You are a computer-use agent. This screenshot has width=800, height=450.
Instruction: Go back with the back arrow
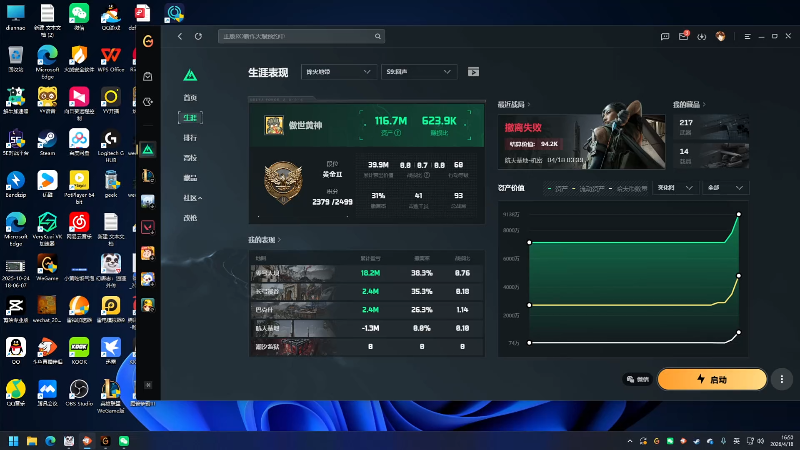pyautogui.click(x=180, y=36)
